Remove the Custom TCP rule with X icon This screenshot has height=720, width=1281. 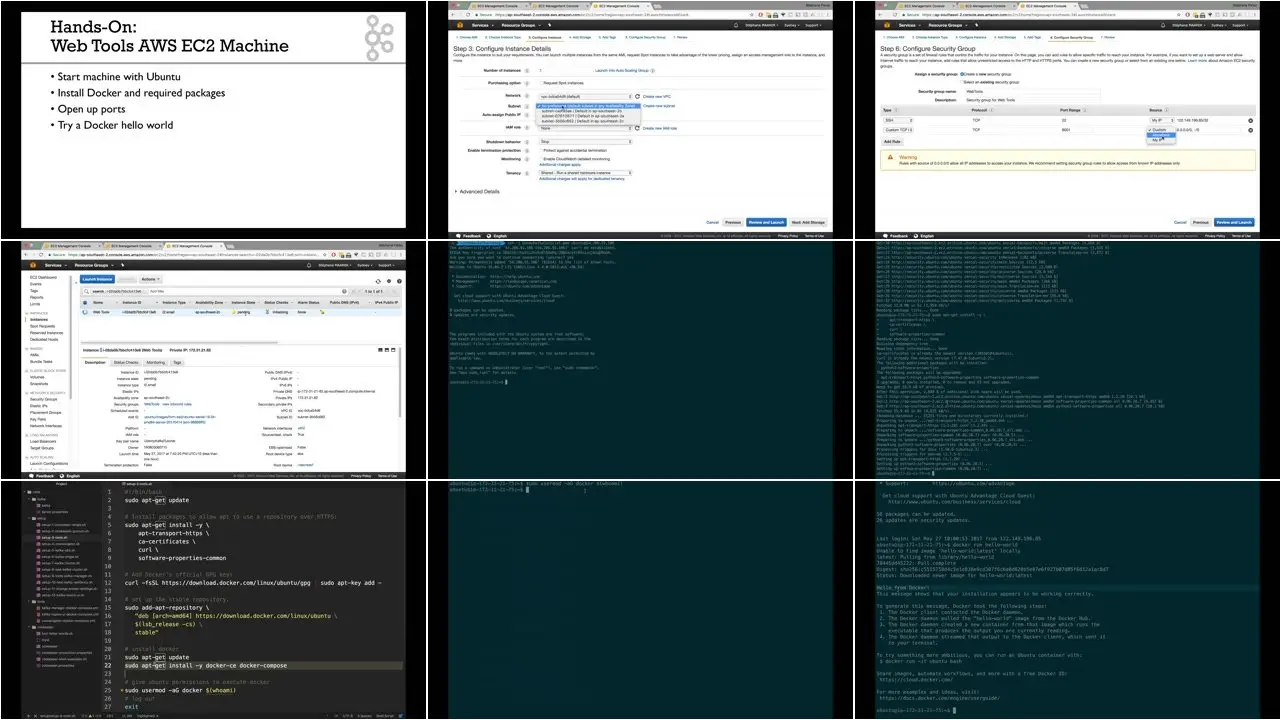pyautogui.click(x=1250, y=130)
